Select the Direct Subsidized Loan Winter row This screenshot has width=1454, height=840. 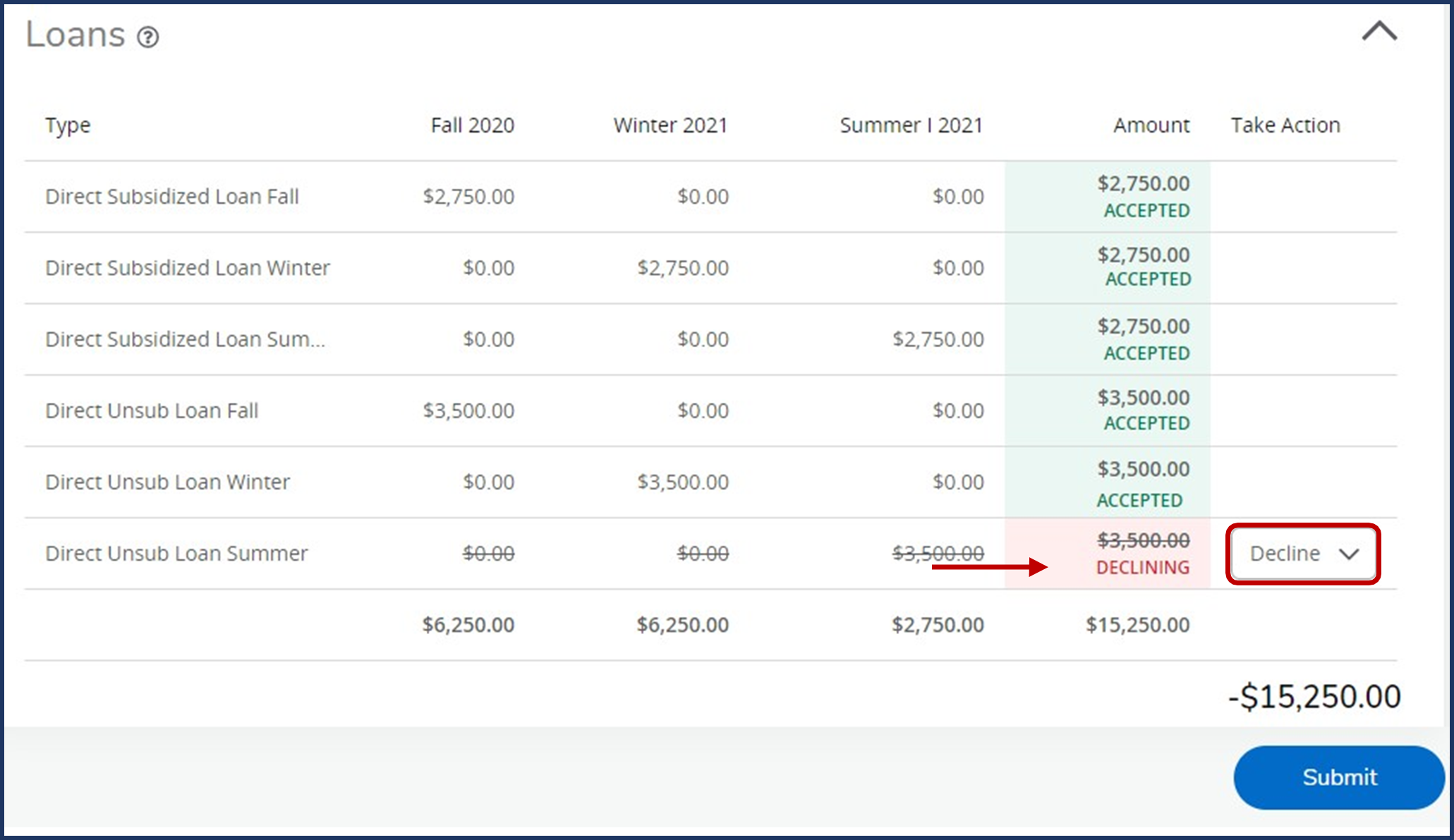[x=188, y=268]
